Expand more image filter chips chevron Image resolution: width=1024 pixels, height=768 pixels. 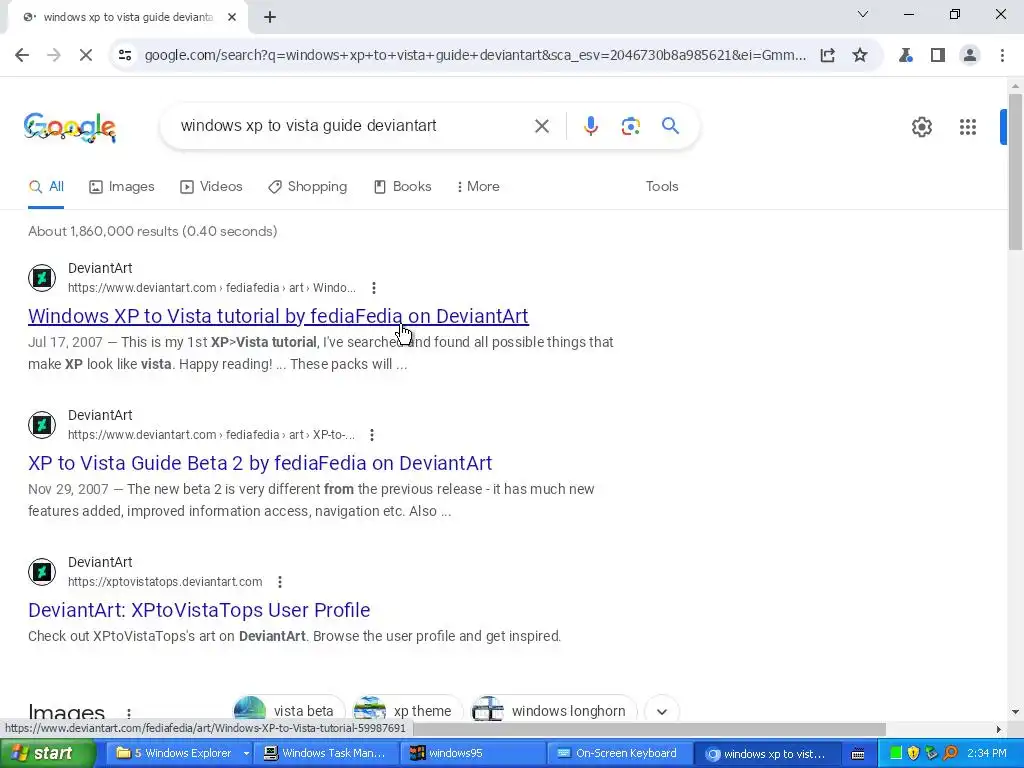pos(662,711)
